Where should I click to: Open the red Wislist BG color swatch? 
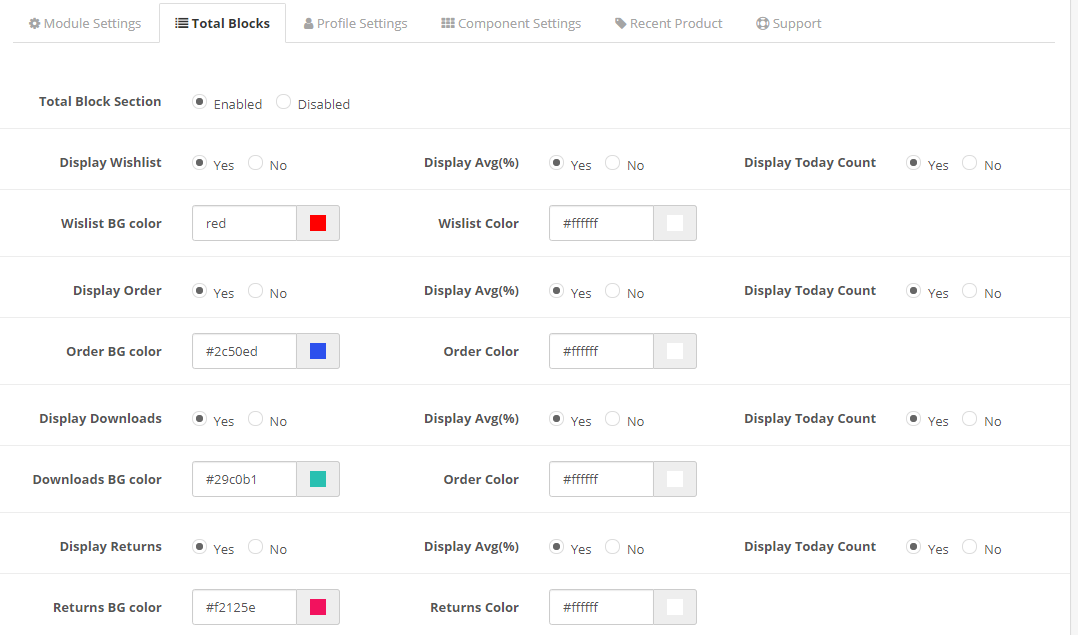click(x=318, y=223)
